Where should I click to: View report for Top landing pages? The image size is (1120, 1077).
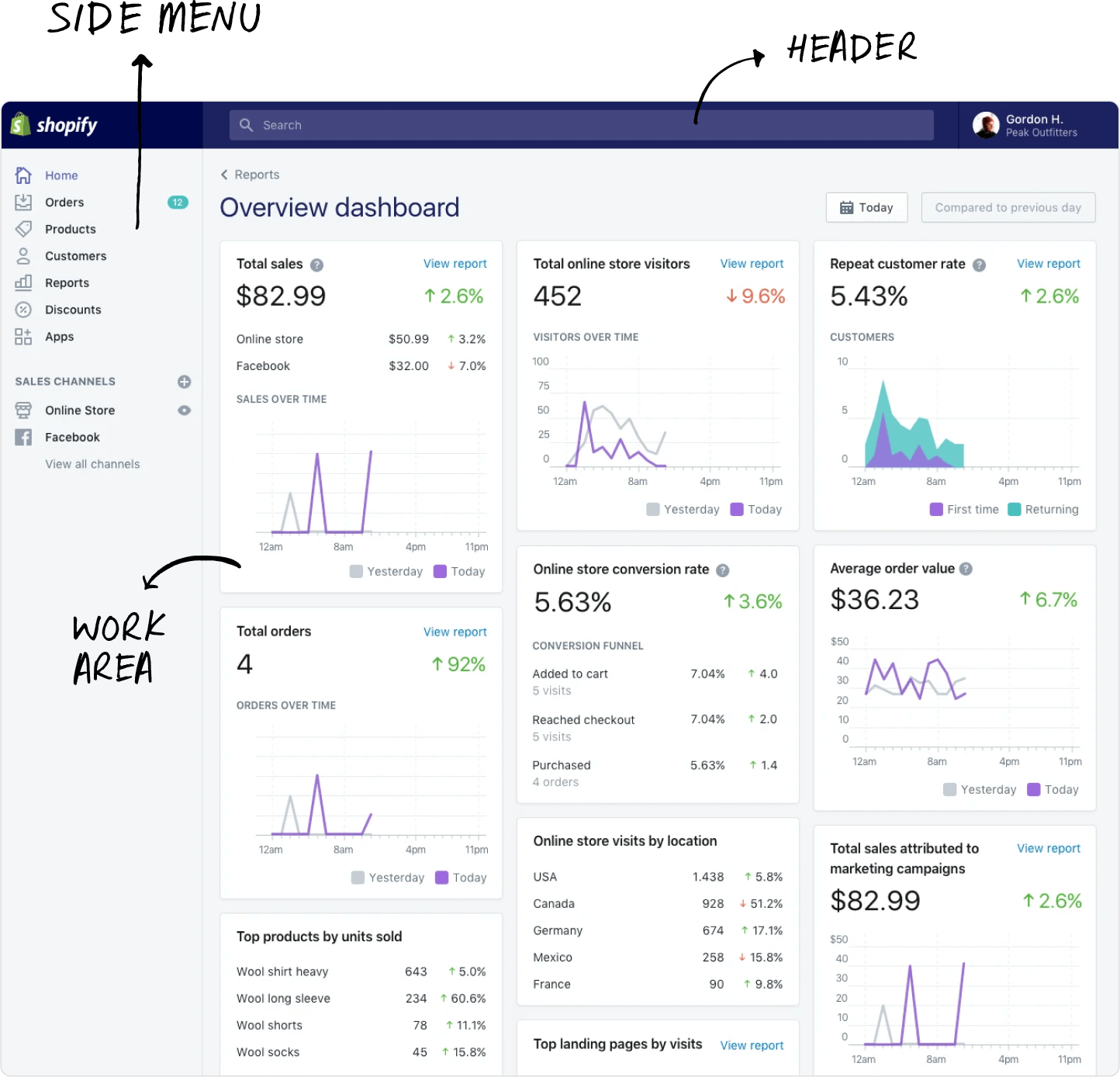click(752, 1046)
